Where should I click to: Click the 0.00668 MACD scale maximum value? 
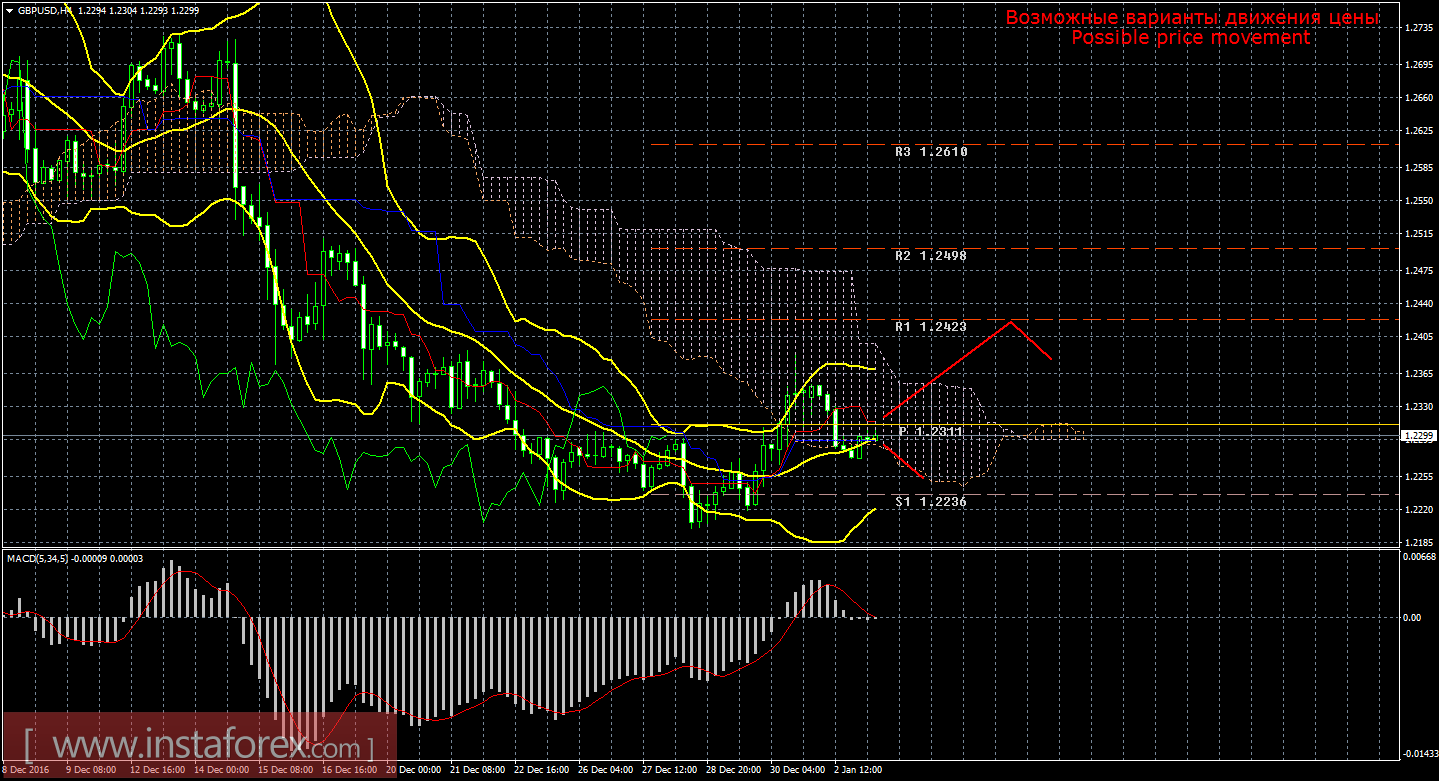[1416, 557]
